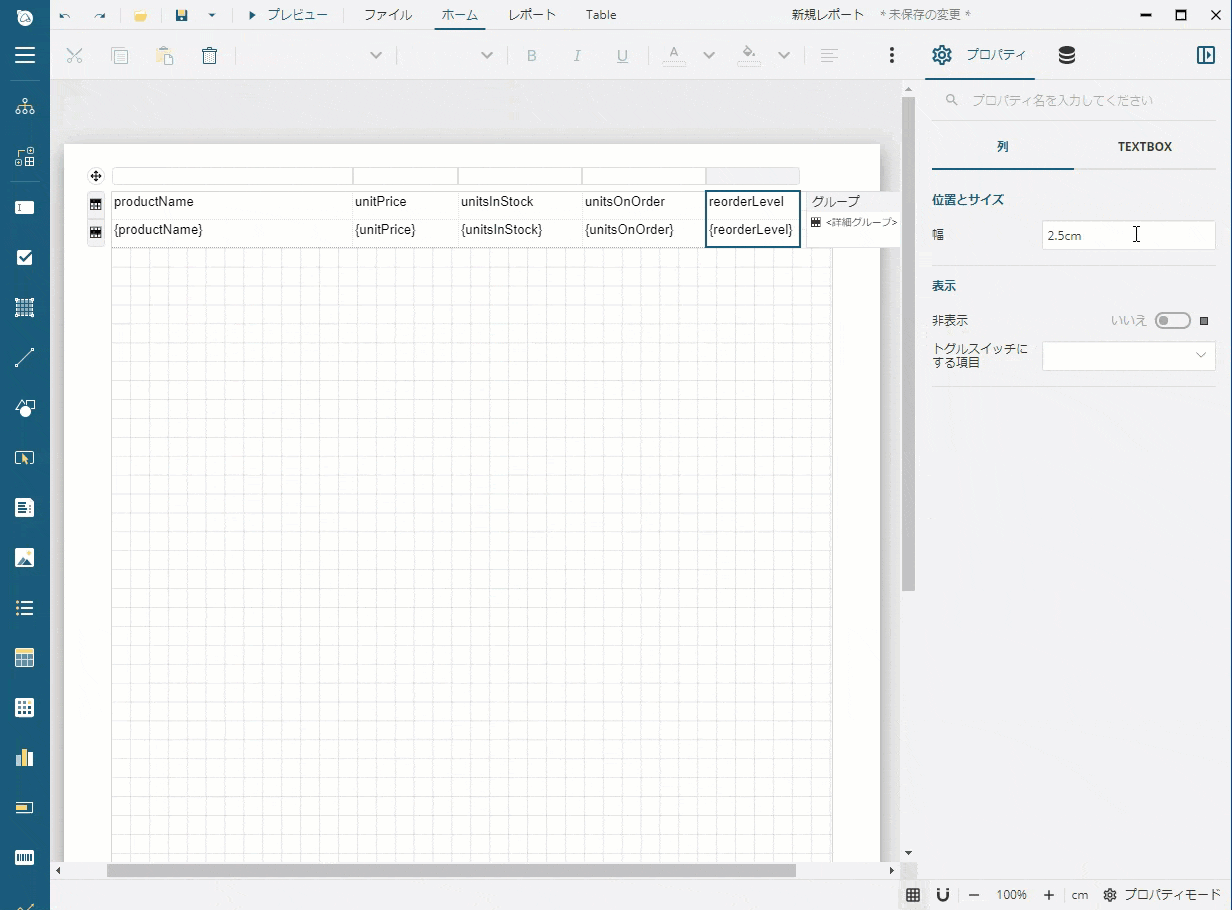Click the 幅 width field with 2.5cm
The image size is (1232, 910).
tap(1128, 236)
